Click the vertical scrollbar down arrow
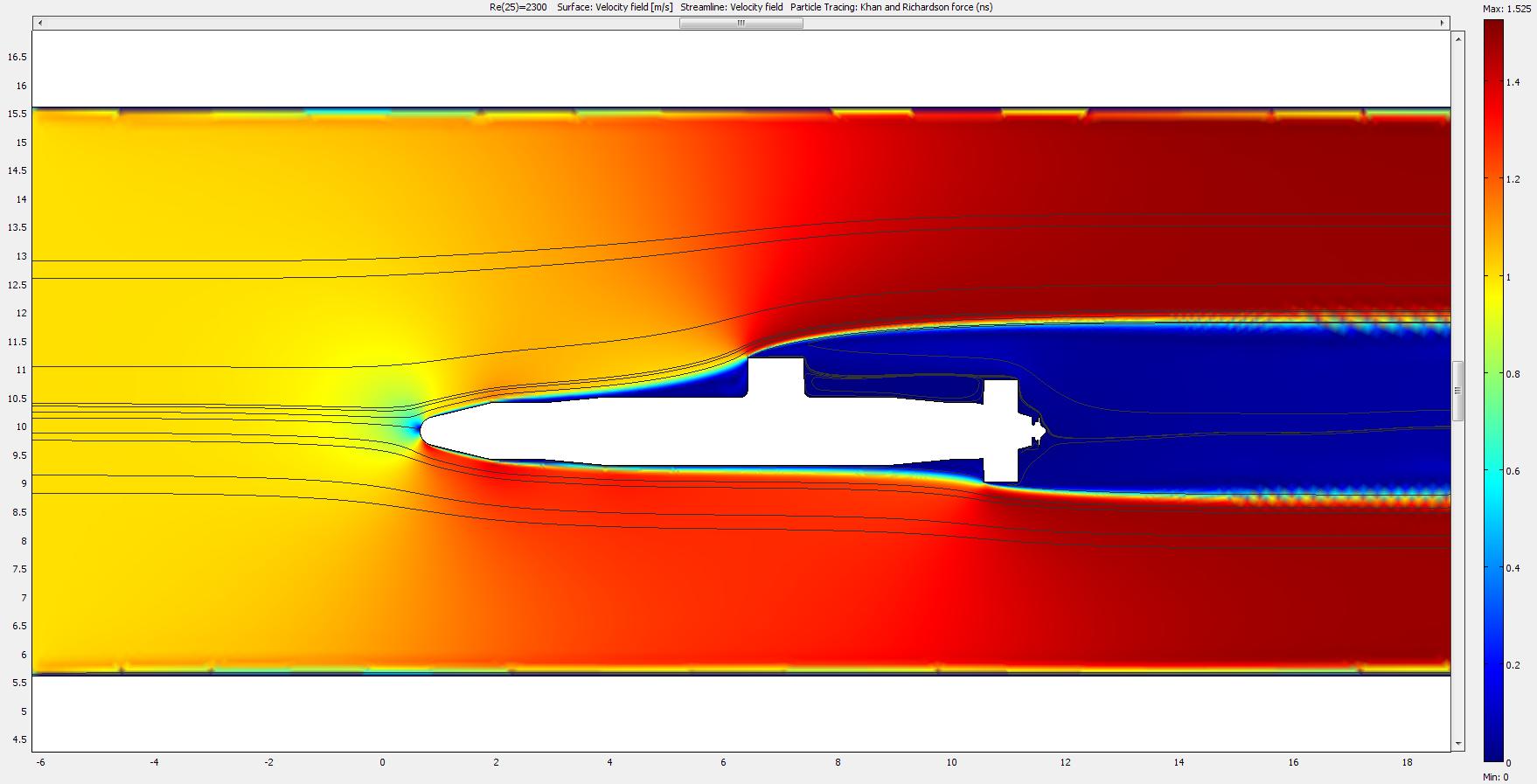This screenshot has height=784, width=1537. (1458, 743)
